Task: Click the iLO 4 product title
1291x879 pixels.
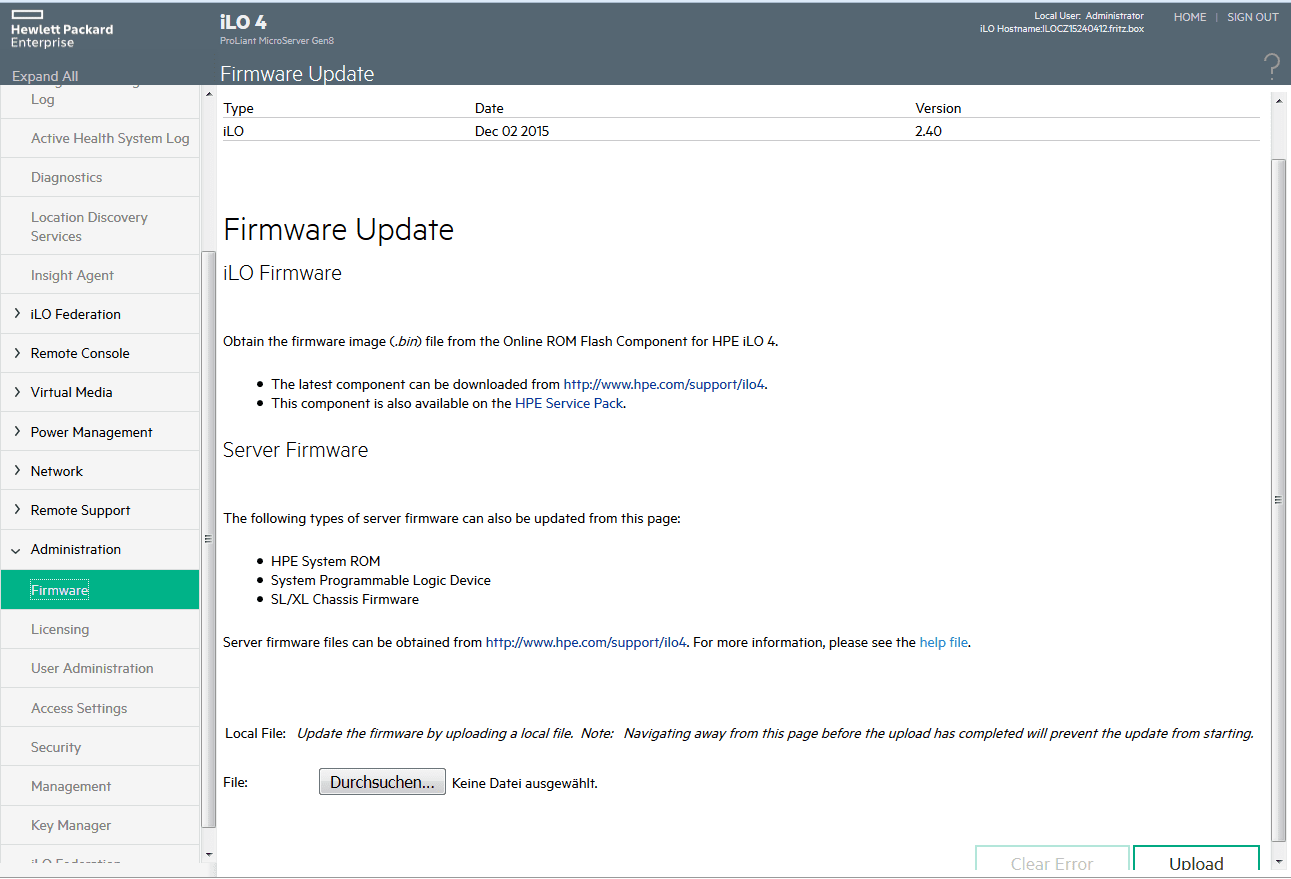Action: tap(244, 22)
